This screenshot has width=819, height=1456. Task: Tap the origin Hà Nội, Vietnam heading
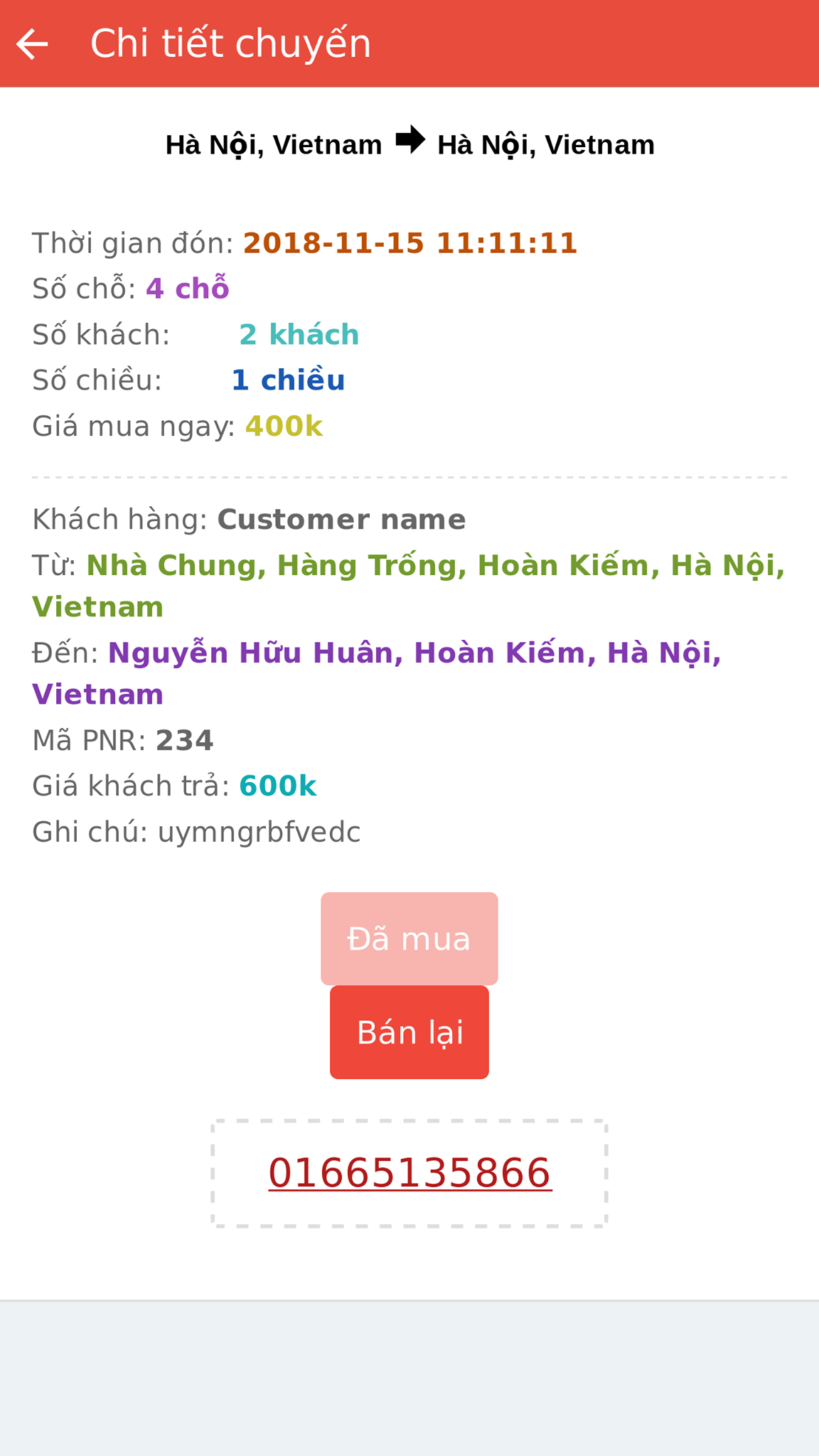274,145
